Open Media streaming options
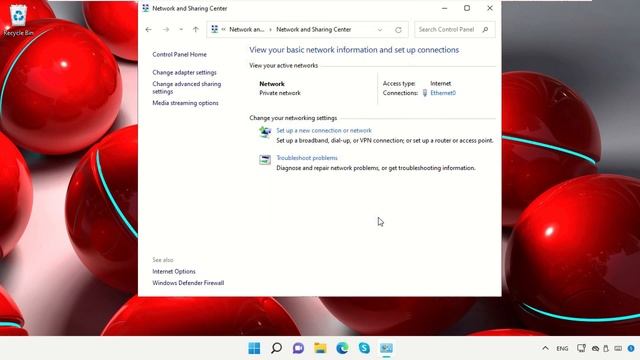This screenshot has height=360, width=640. [185, 103]
